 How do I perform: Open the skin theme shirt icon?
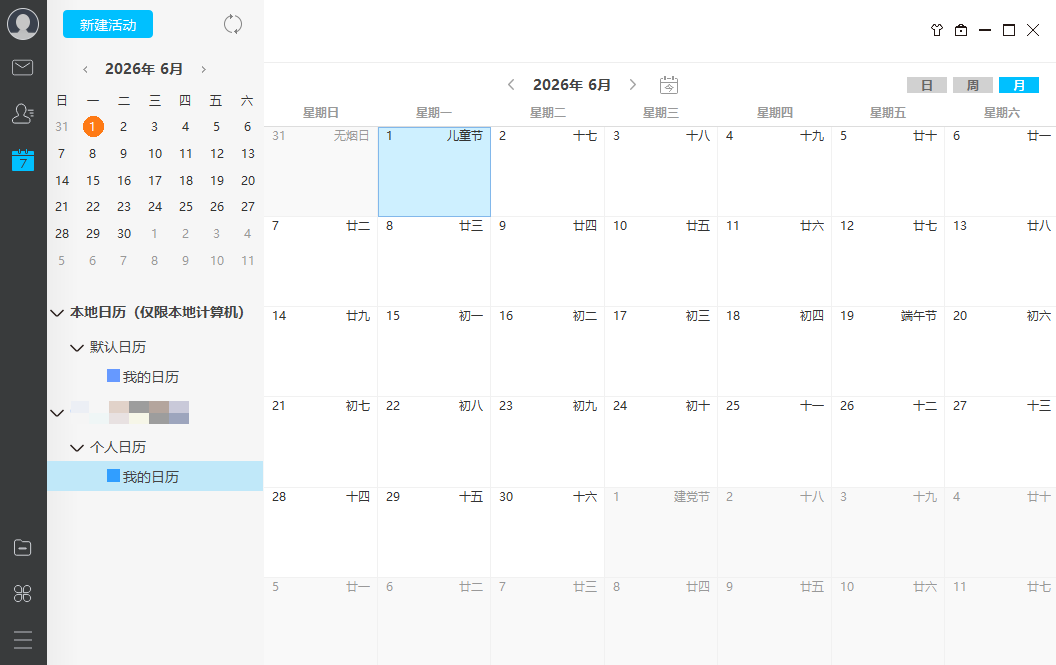click(x=937, y=30)
